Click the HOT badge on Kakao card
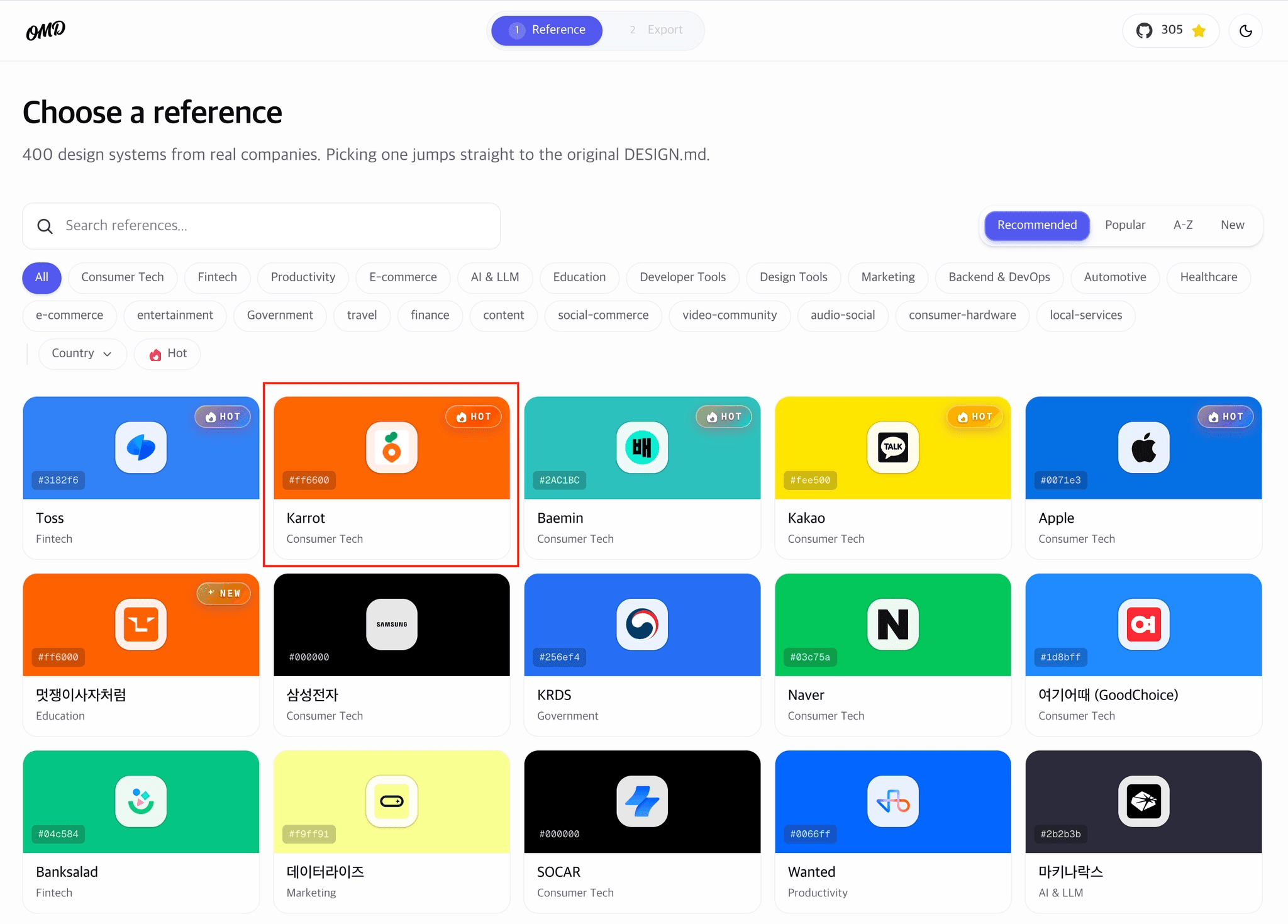This screenshot has width=1288, height=924. pyautogui.click(x=975, y=416)
